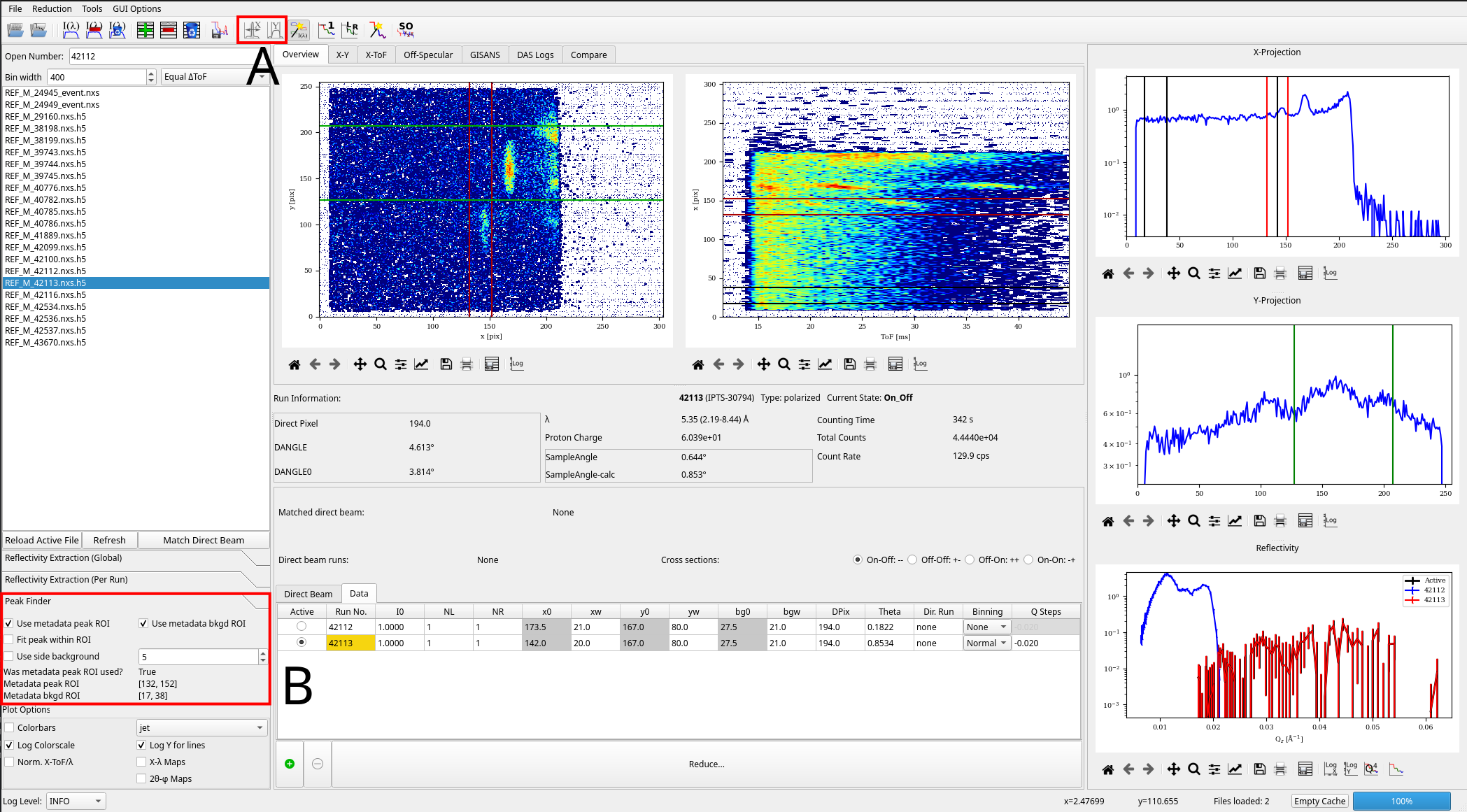Screen dimensions: 1467x812
Task: Switch to the Off-Specular tab
Action: pyautogui.click(x=428, y=55)
